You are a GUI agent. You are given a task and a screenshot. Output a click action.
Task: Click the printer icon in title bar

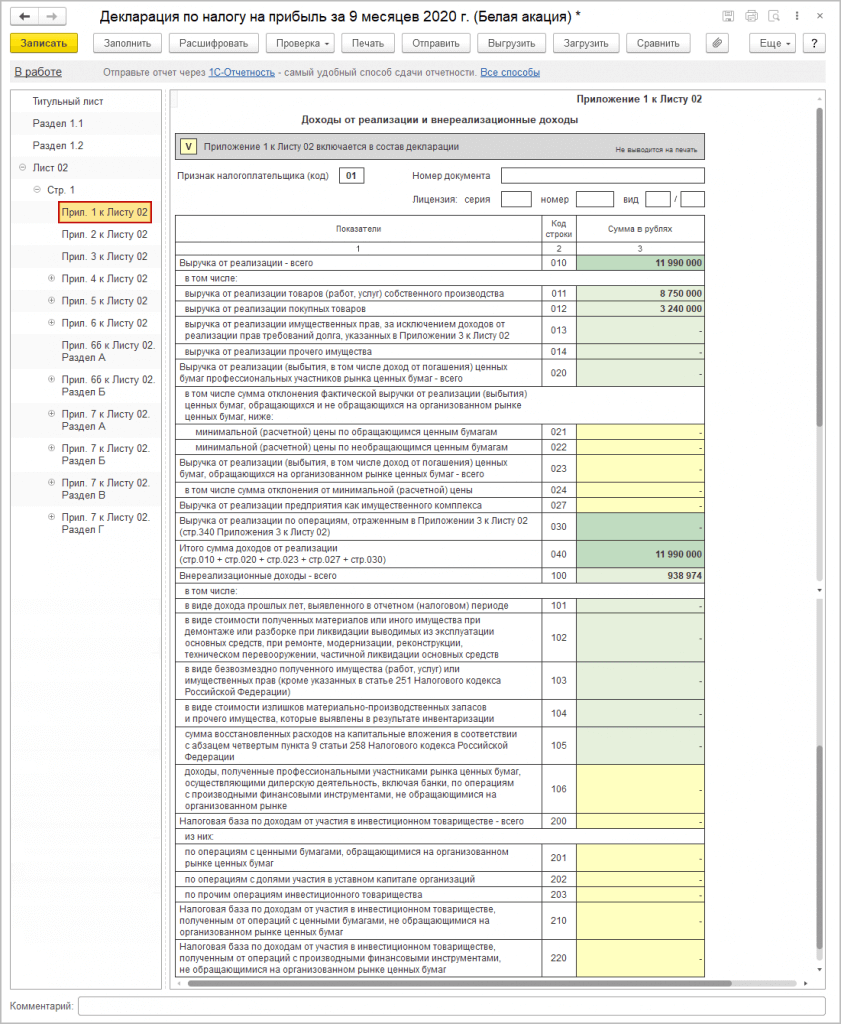coord(751,18)
